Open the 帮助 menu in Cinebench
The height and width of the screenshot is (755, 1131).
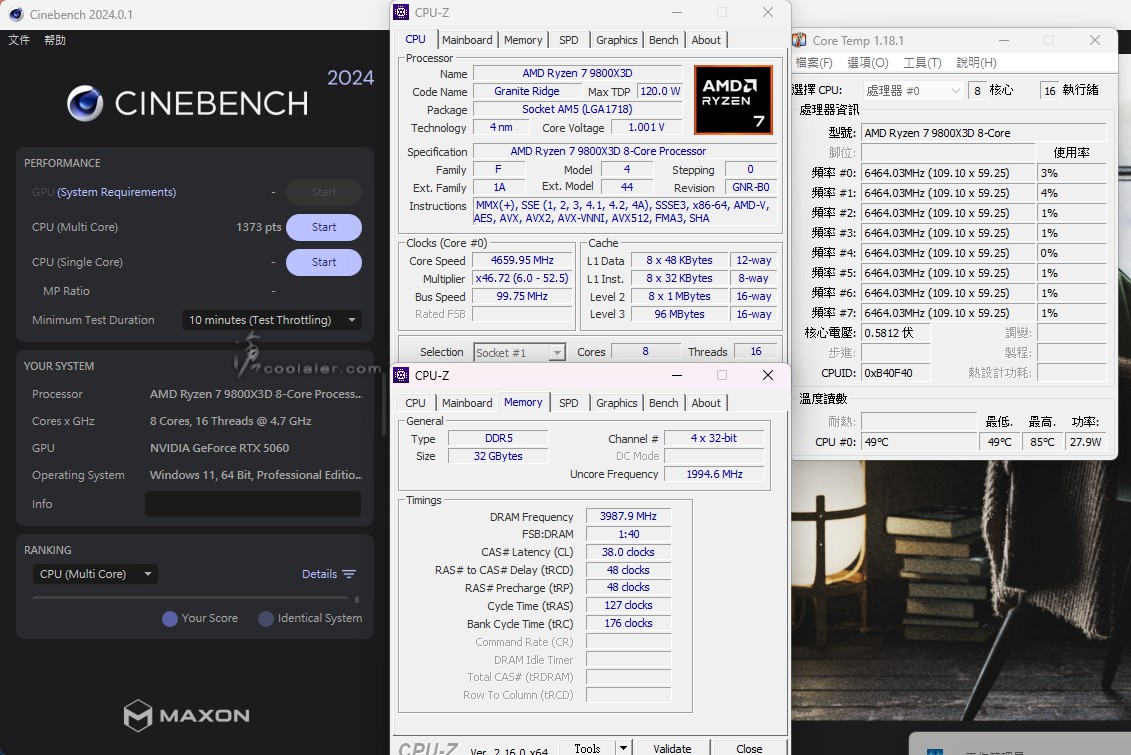55,40
